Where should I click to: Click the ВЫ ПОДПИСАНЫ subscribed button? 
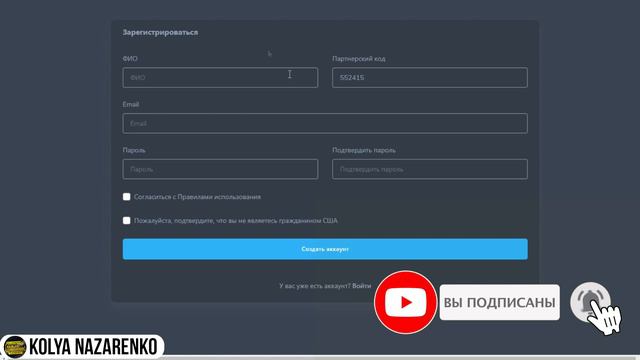[500, 302]
